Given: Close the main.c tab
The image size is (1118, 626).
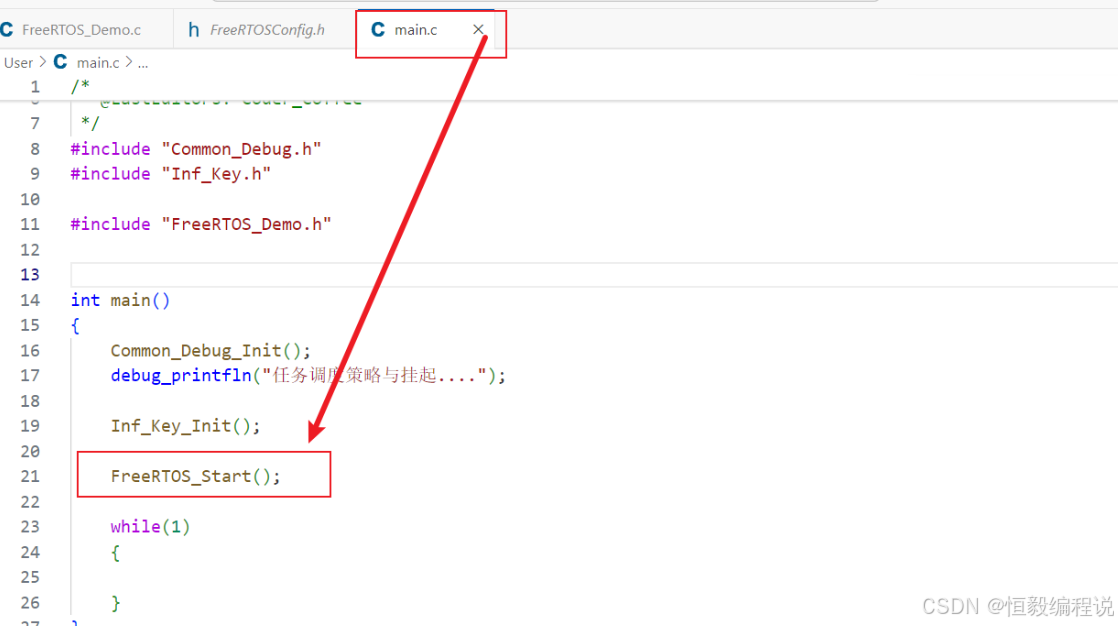Looking at the screenshot, I should coord(478,29).
